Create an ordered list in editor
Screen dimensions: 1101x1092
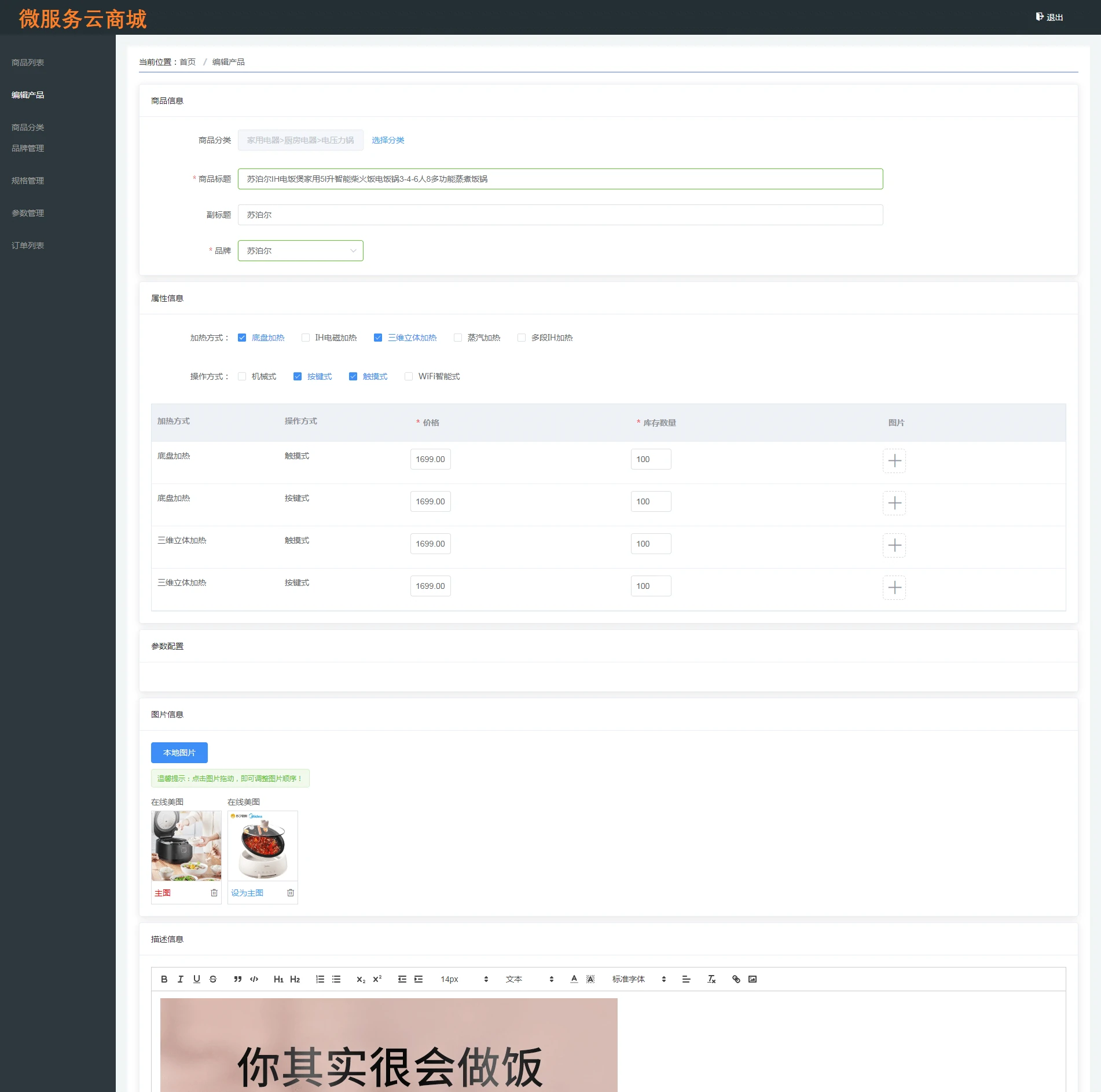tap(320, 979)
